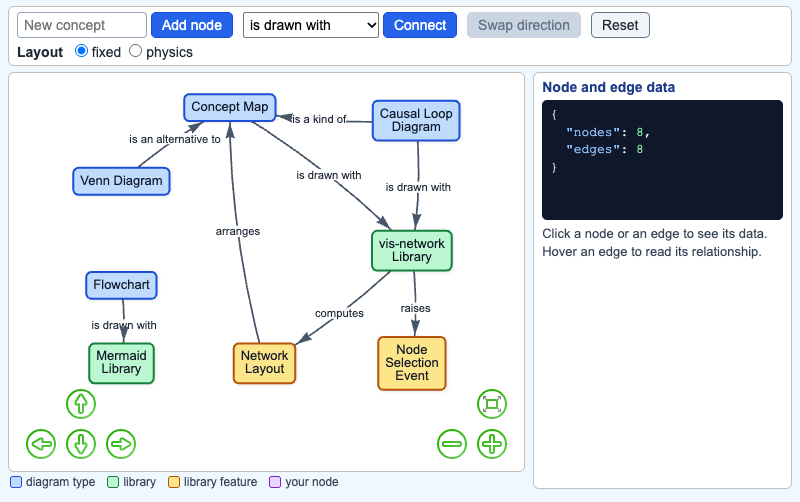Click the "edges": 8 line in JSON panel
The width and height of the screenshot is (800, 502).
[x=605, y=149]
